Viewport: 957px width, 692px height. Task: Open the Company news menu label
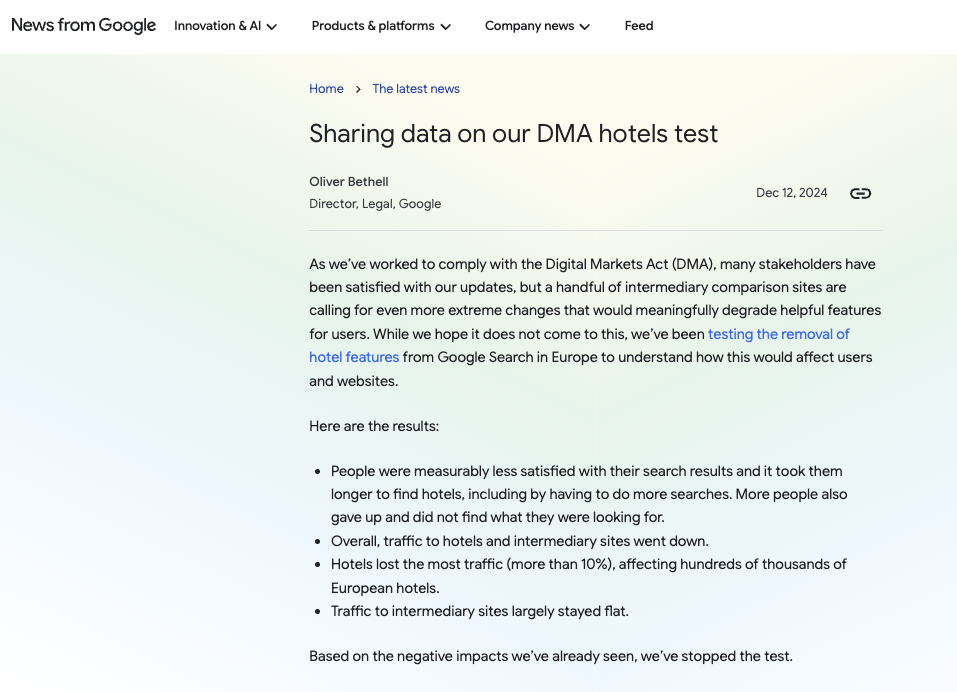tap(529, 26)
